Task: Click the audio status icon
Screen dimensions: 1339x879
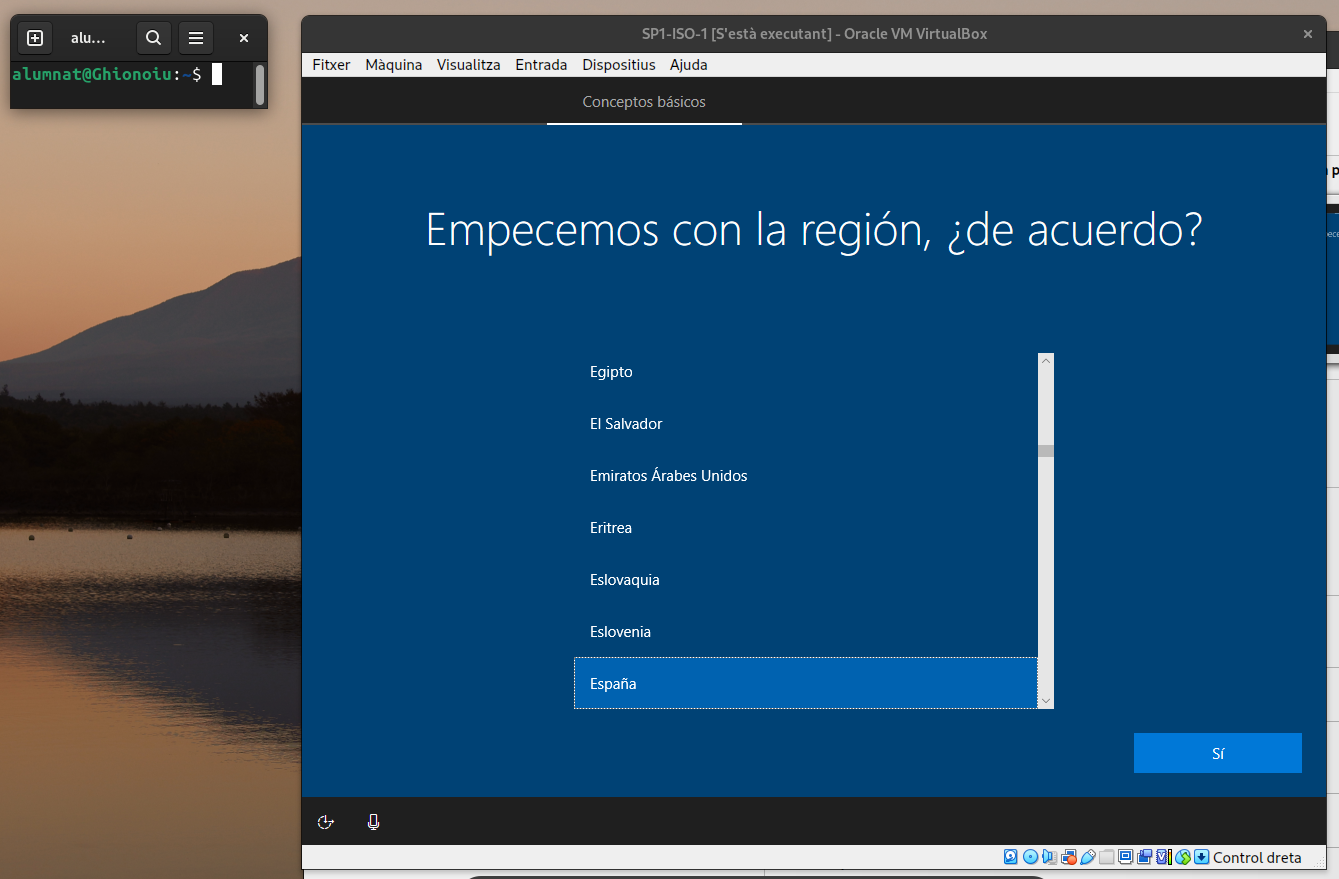Action: [1049, 857]
